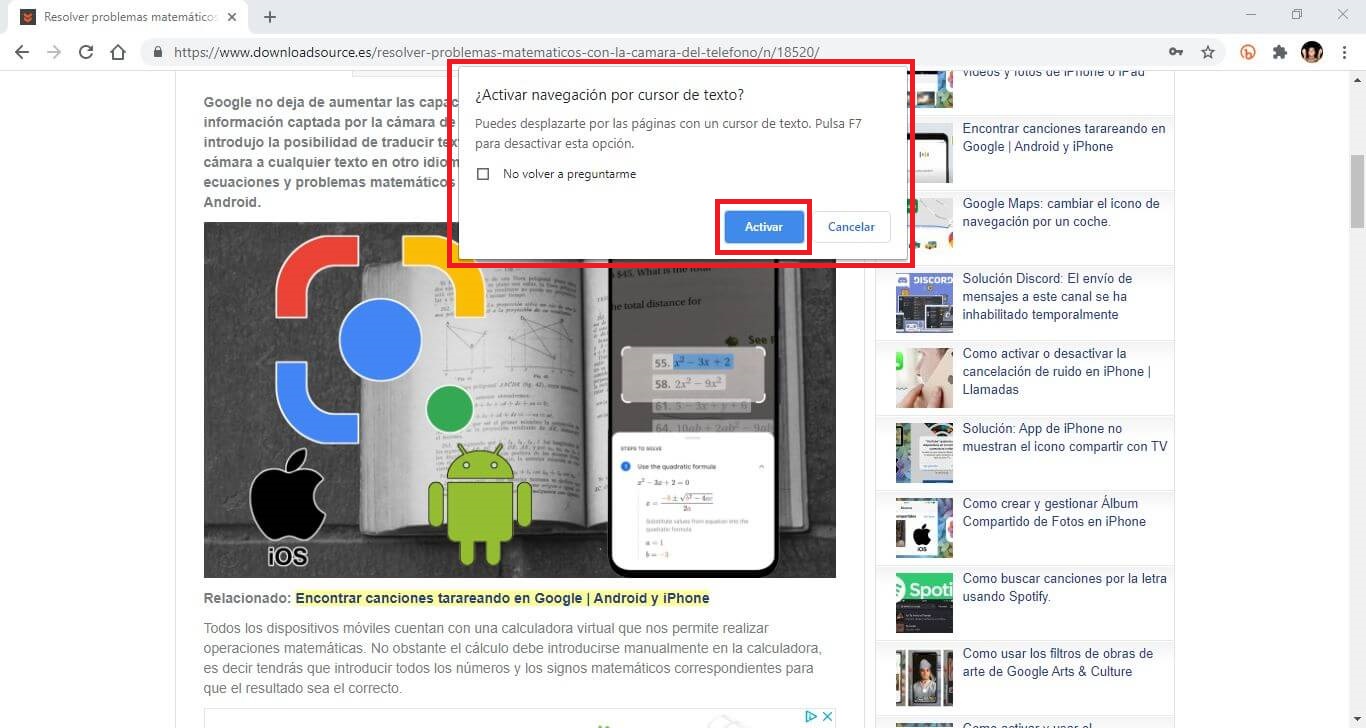Bookmark this page with star icon
Image resolution: width=1366 pixels, height=728 pixels.
click(x=1208, y=52)
